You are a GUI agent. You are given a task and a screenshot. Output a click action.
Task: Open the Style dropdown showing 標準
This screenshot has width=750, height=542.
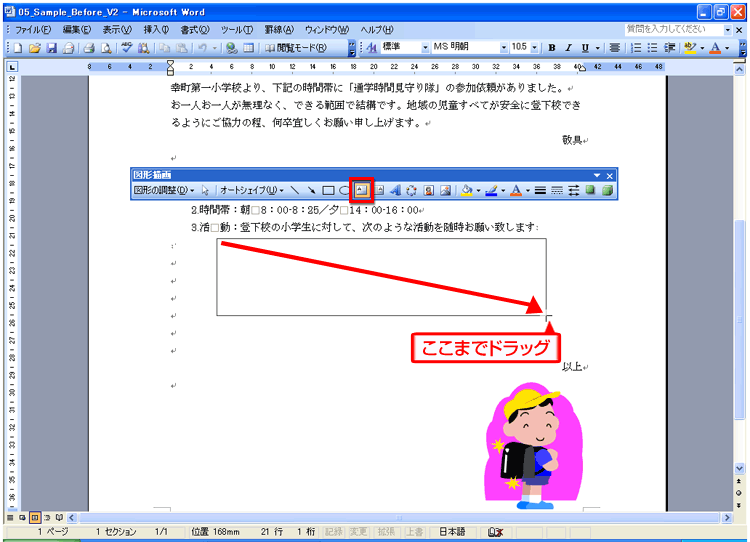click(425, 47)
